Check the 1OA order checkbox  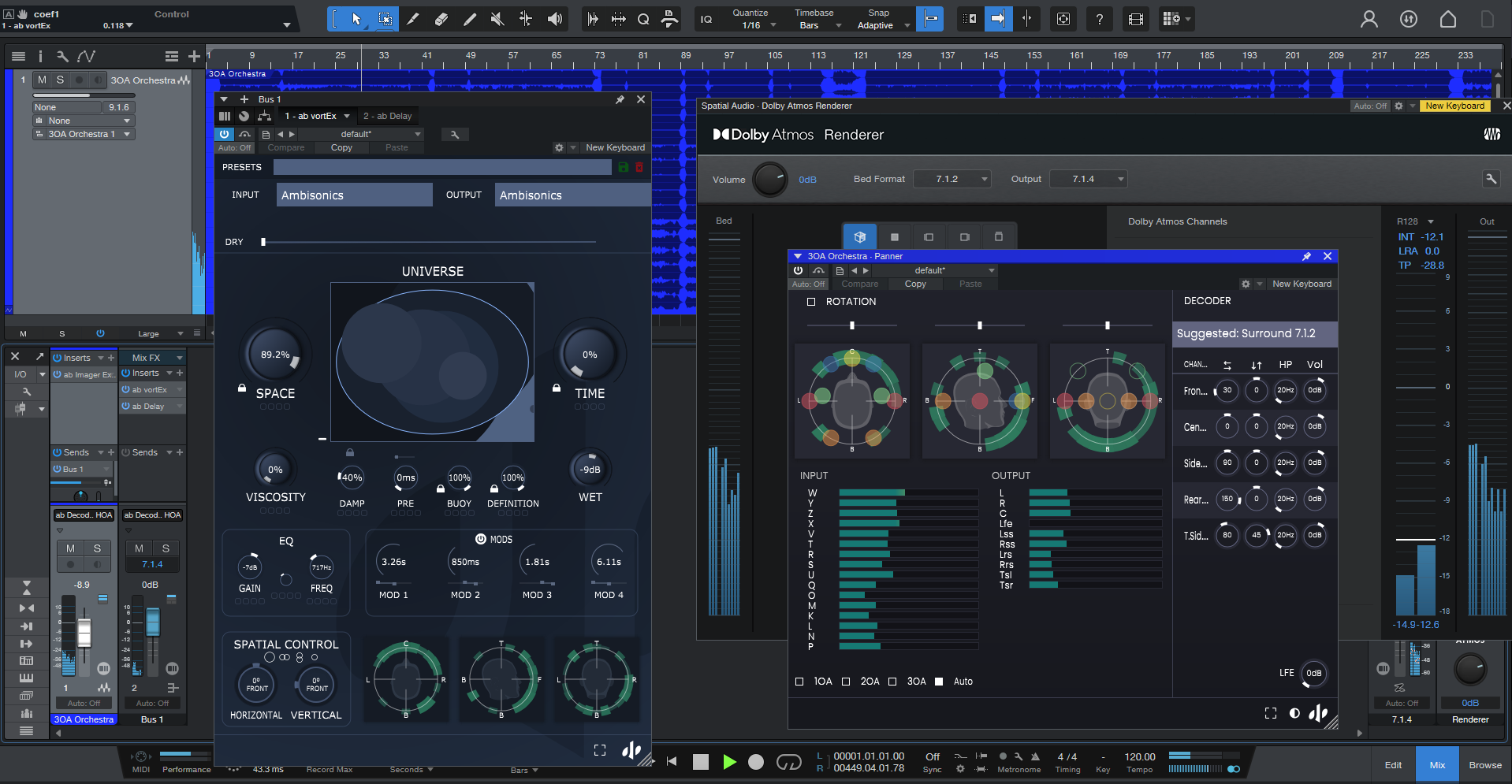click(x=799, y=682)
